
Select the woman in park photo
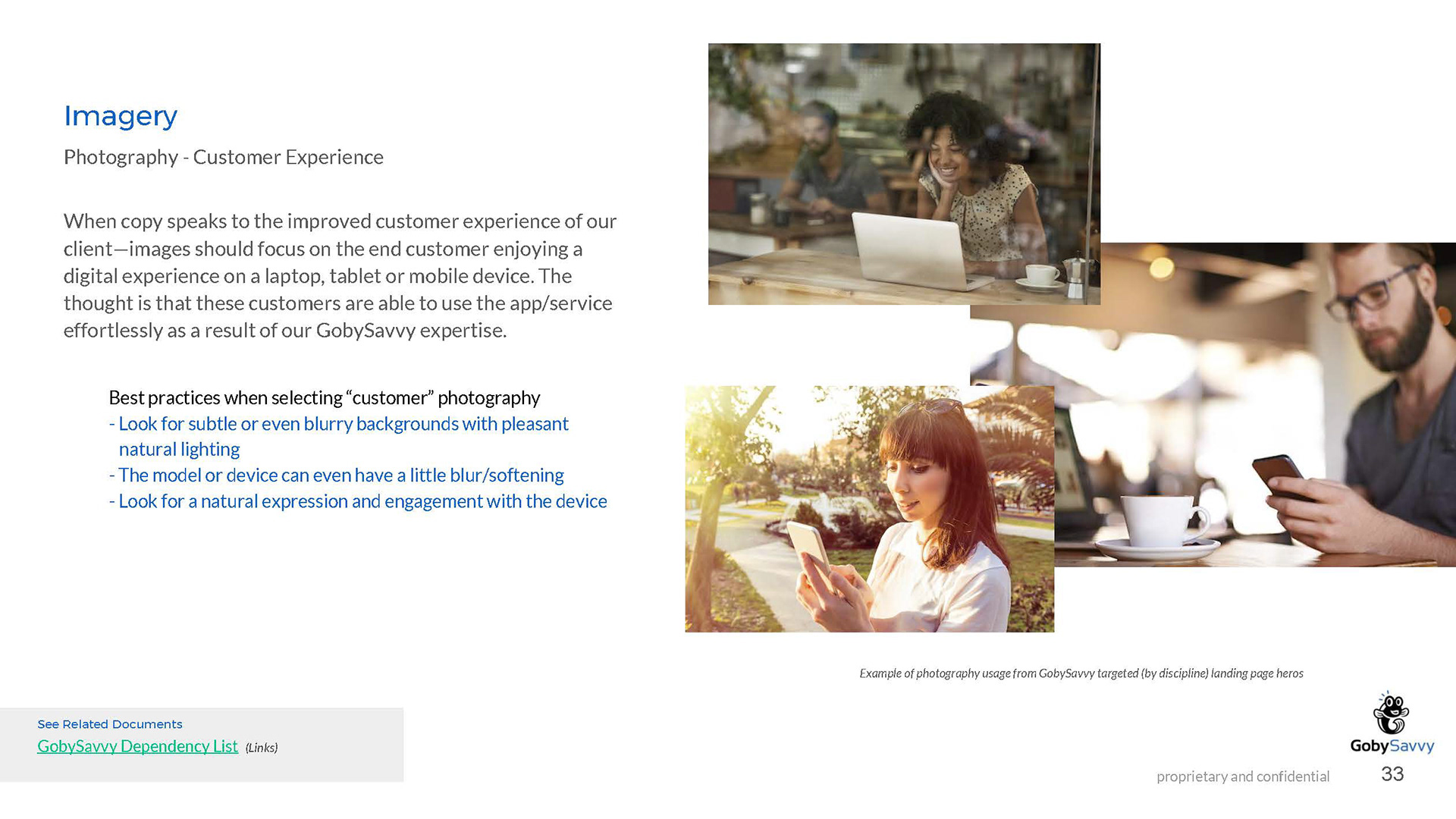point(869,509)
